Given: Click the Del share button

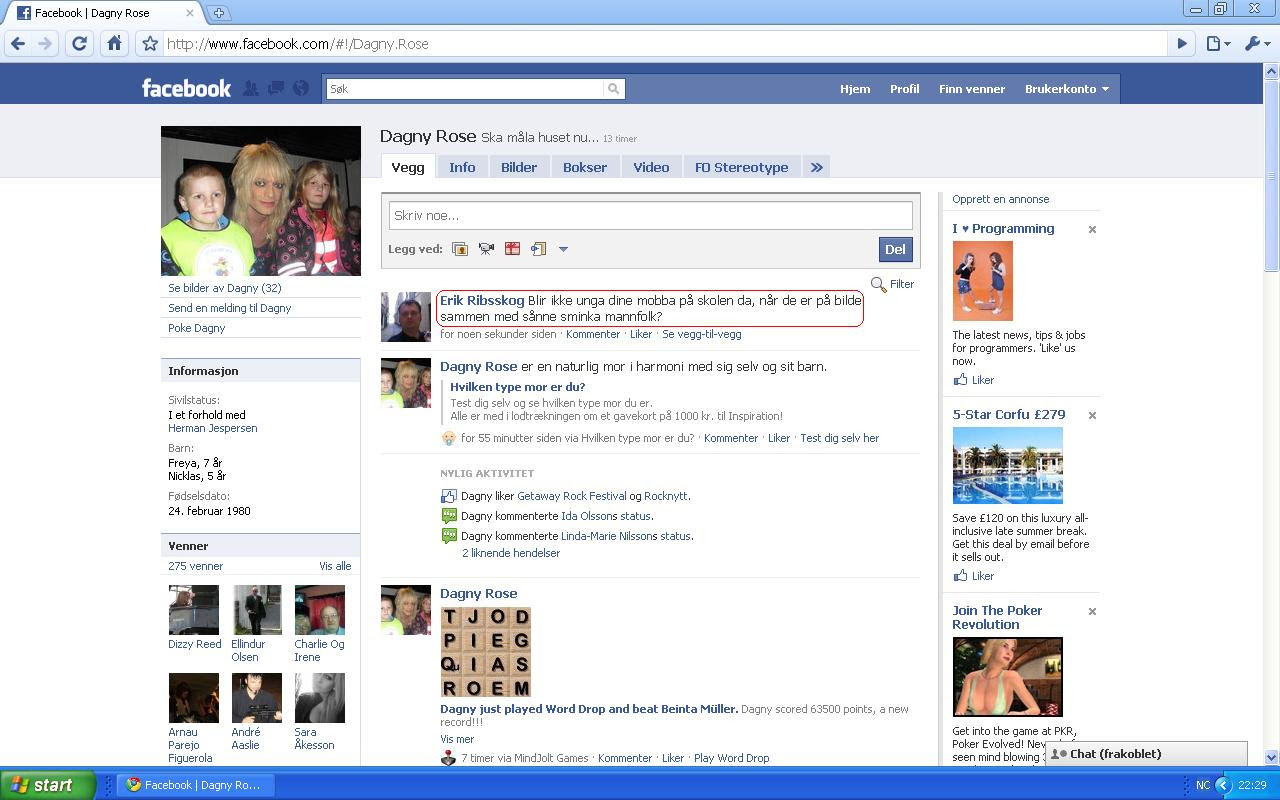Looking at the screenshot, I should click(895, 250).
